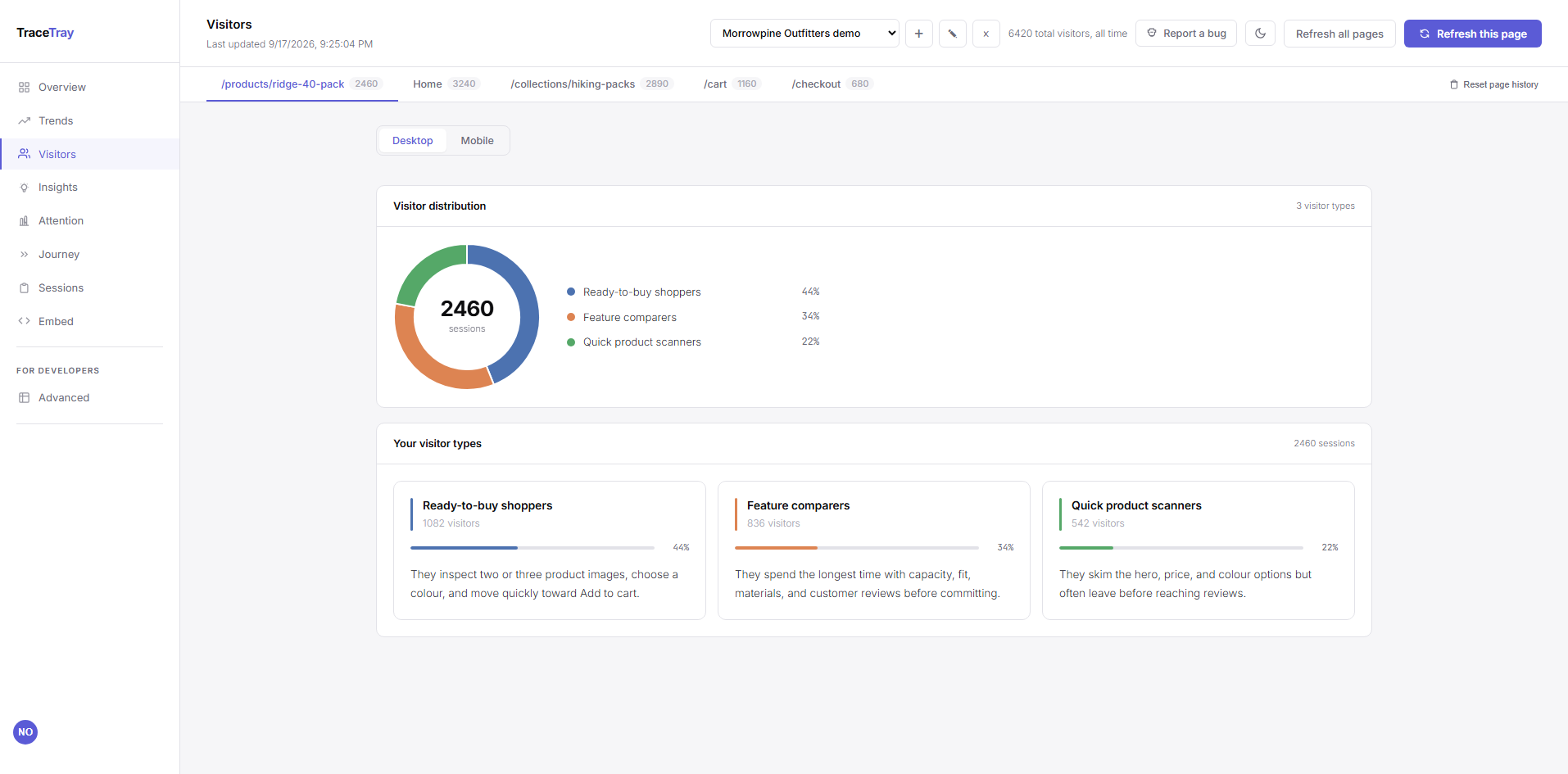Image resolution: width=1568 pixels, height=774 pixels.
Task: Click the green Quick product scanners legend dot
Action: (x=571, y=342)
